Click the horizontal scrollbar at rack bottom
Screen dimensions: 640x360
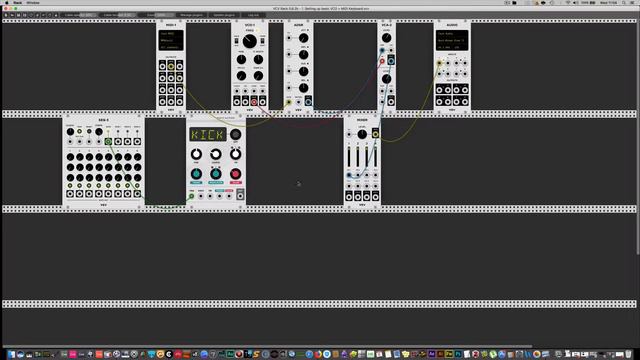coord(267,346)
